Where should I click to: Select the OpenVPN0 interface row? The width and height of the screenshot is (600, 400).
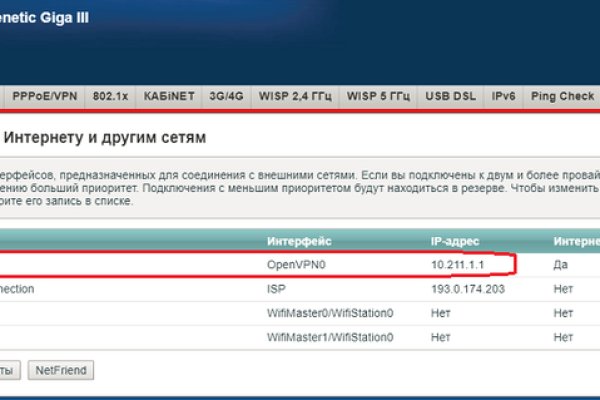point(297,264)
